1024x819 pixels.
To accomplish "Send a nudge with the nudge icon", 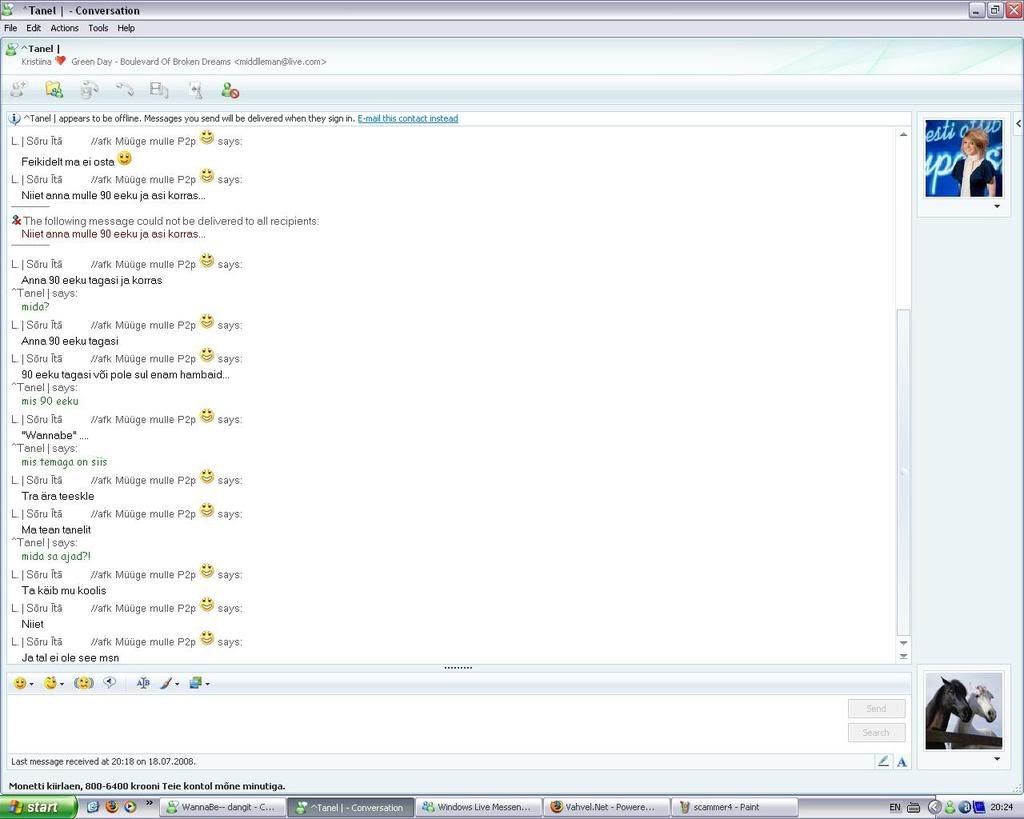I will pos(84,683).
